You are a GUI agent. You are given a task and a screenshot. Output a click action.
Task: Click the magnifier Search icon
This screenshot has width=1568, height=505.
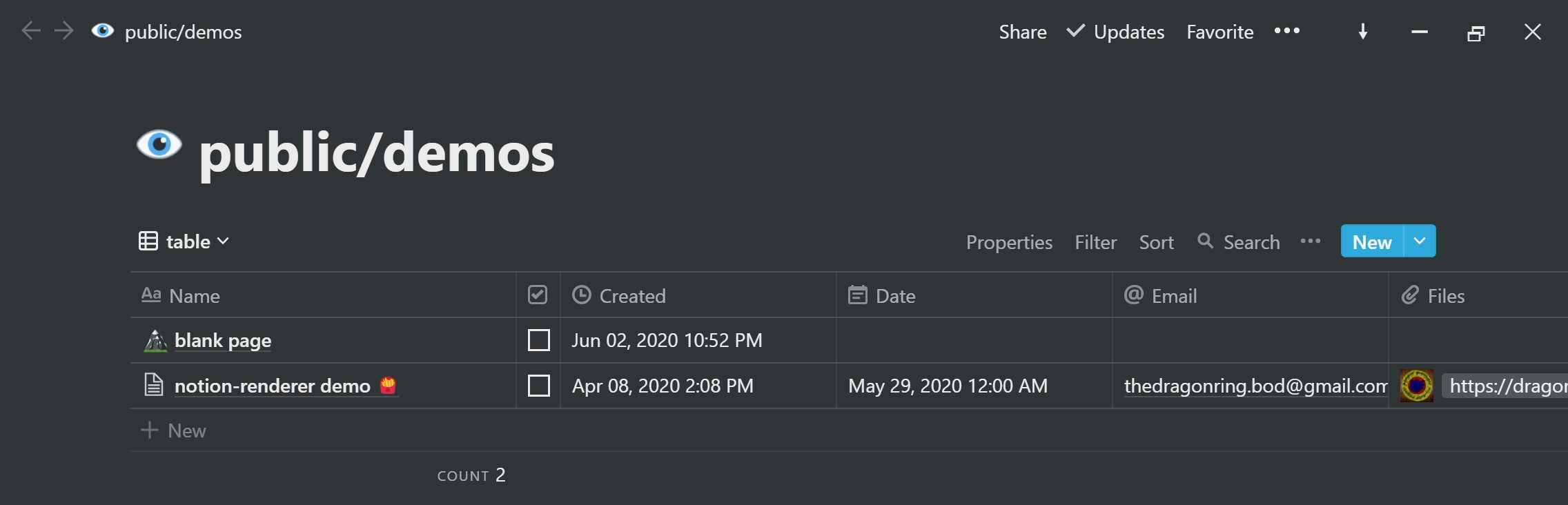(1205, 241)
